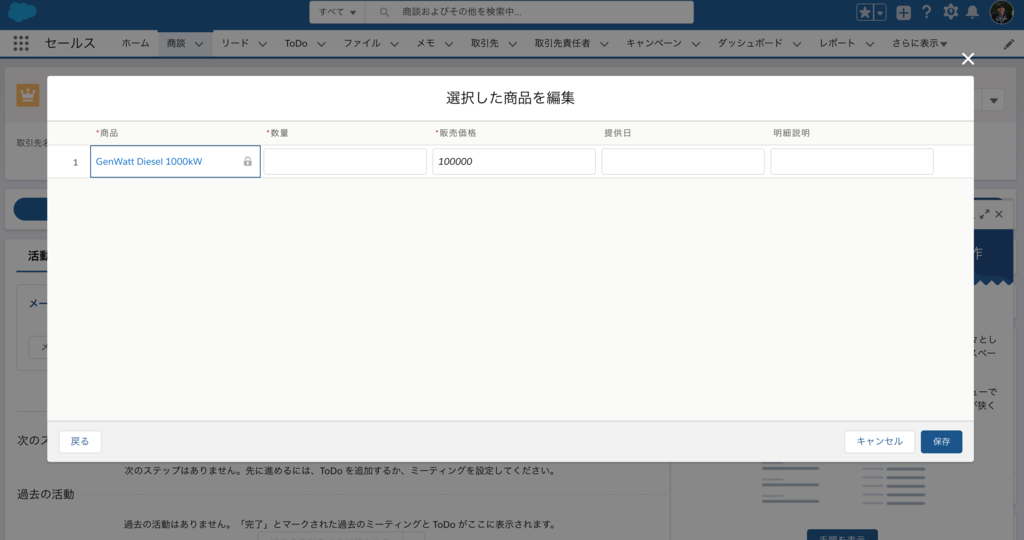Click the 商品 column header
1024x540 pixels.
click(107, 133)
